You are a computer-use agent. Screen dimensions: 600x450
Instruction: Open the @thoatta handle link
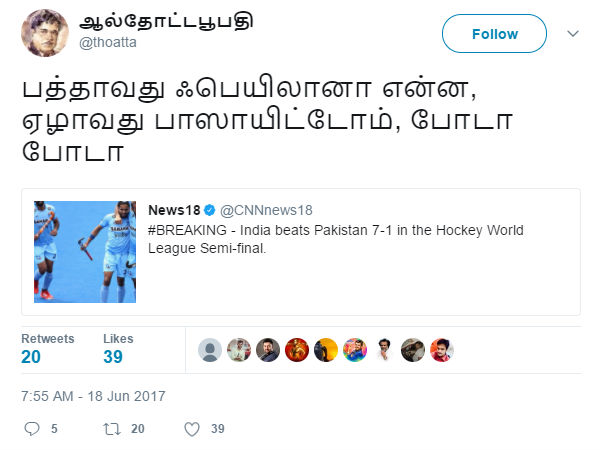tap(108, 42)
